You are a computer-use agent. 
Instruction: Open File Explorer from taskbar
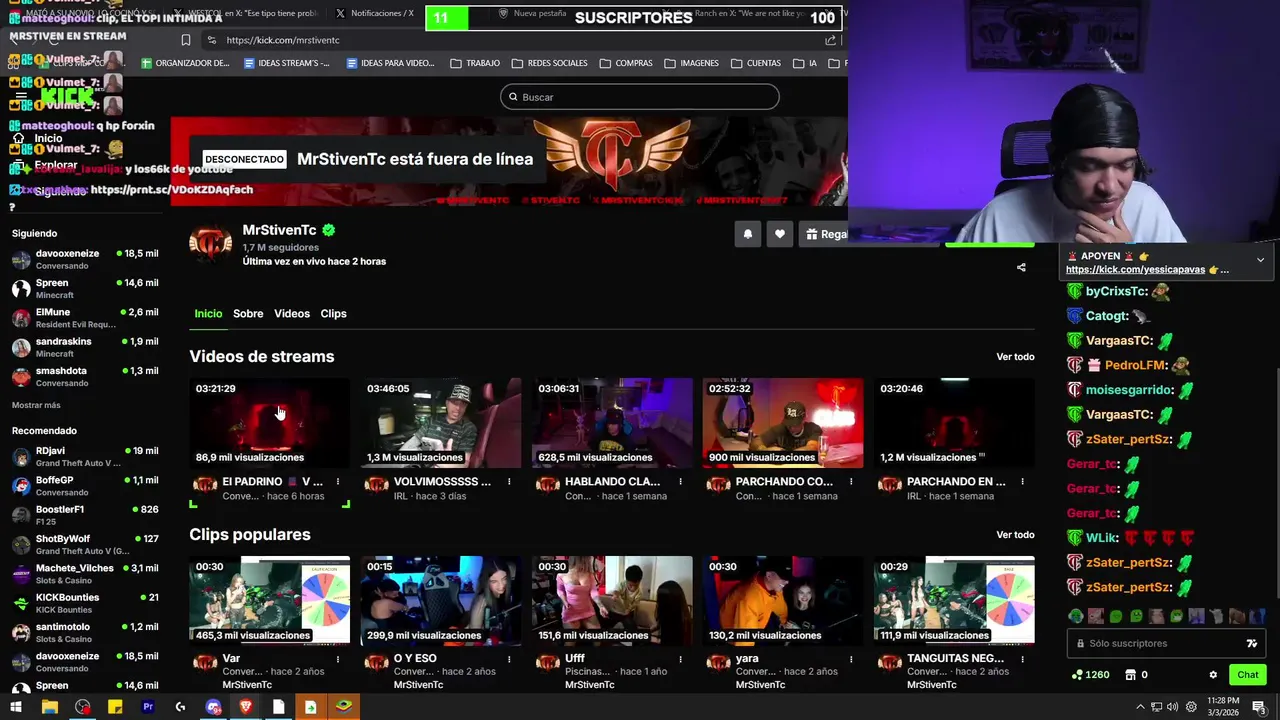[50, 707]
